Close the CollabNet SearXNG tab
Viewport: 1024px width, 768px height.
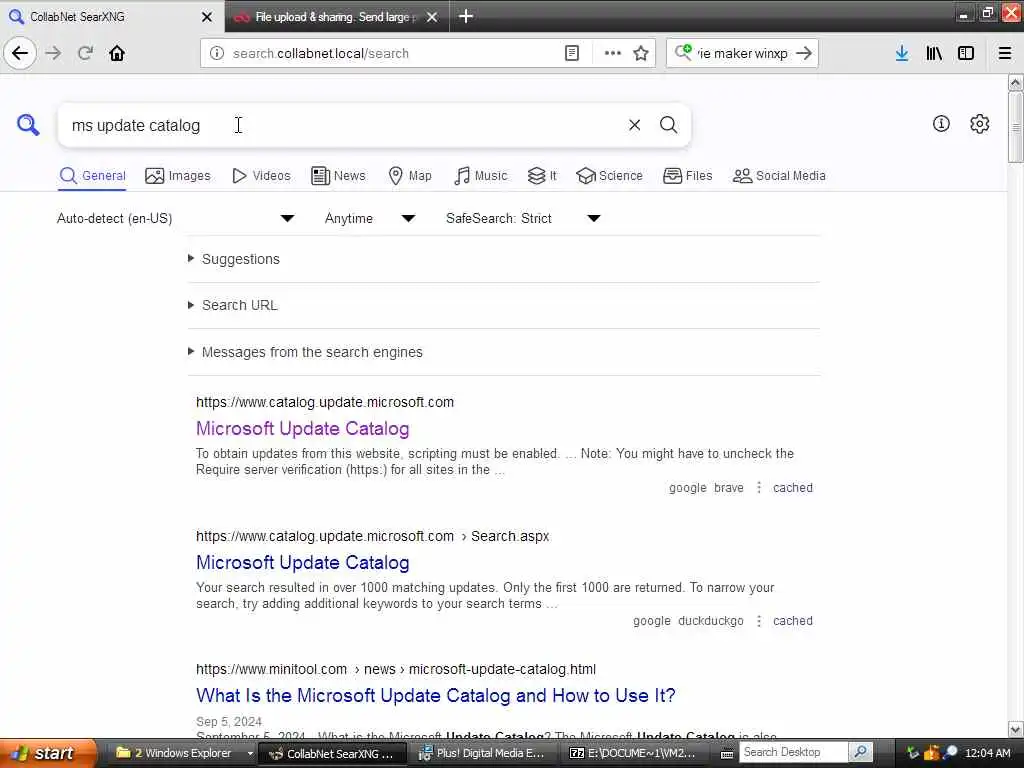pos(207,17)
